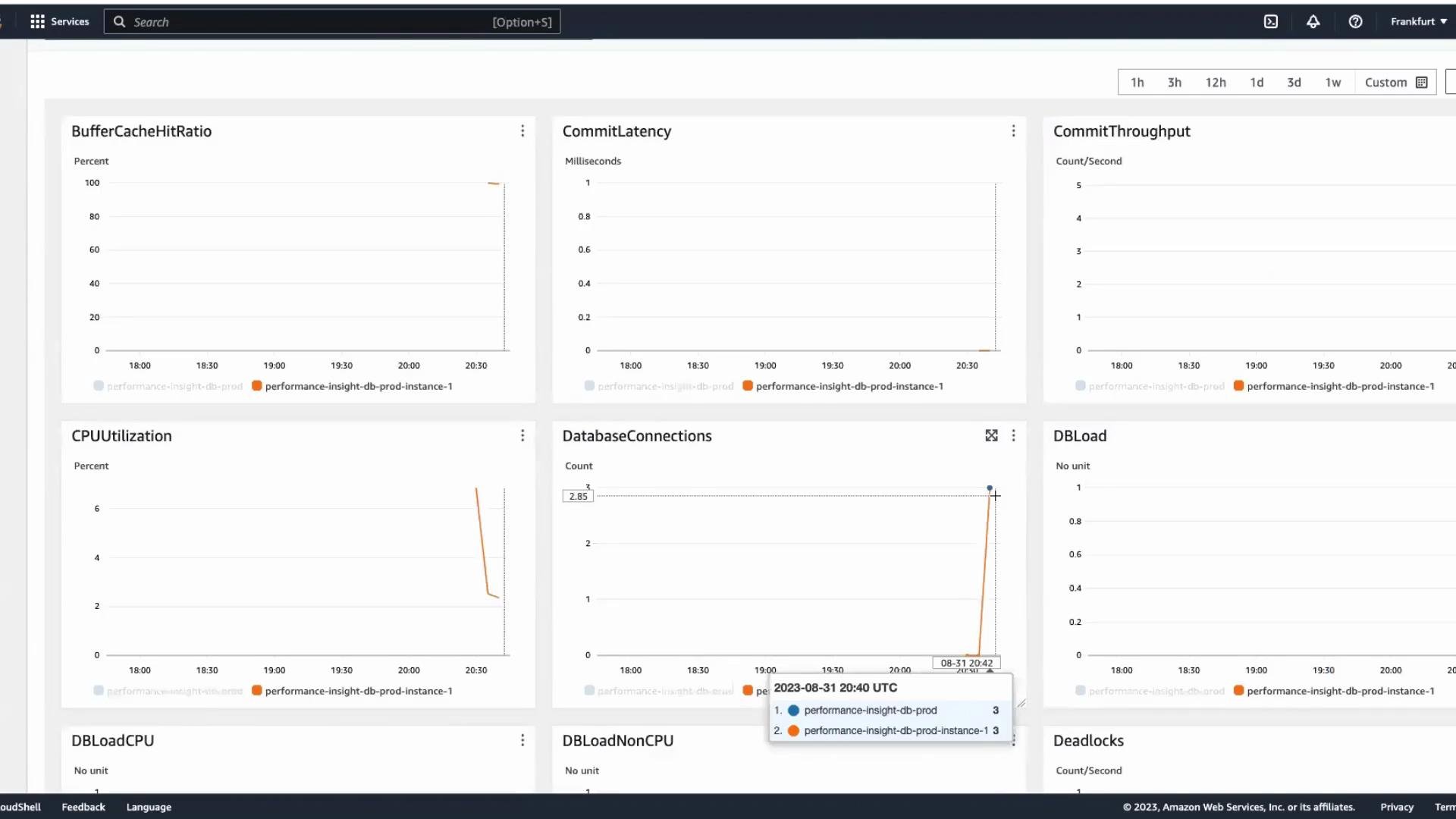Open CommitLatency widget actions menu
Image resolution: width=1456 pixels, height=819 pixels.
pos(1013,131)
